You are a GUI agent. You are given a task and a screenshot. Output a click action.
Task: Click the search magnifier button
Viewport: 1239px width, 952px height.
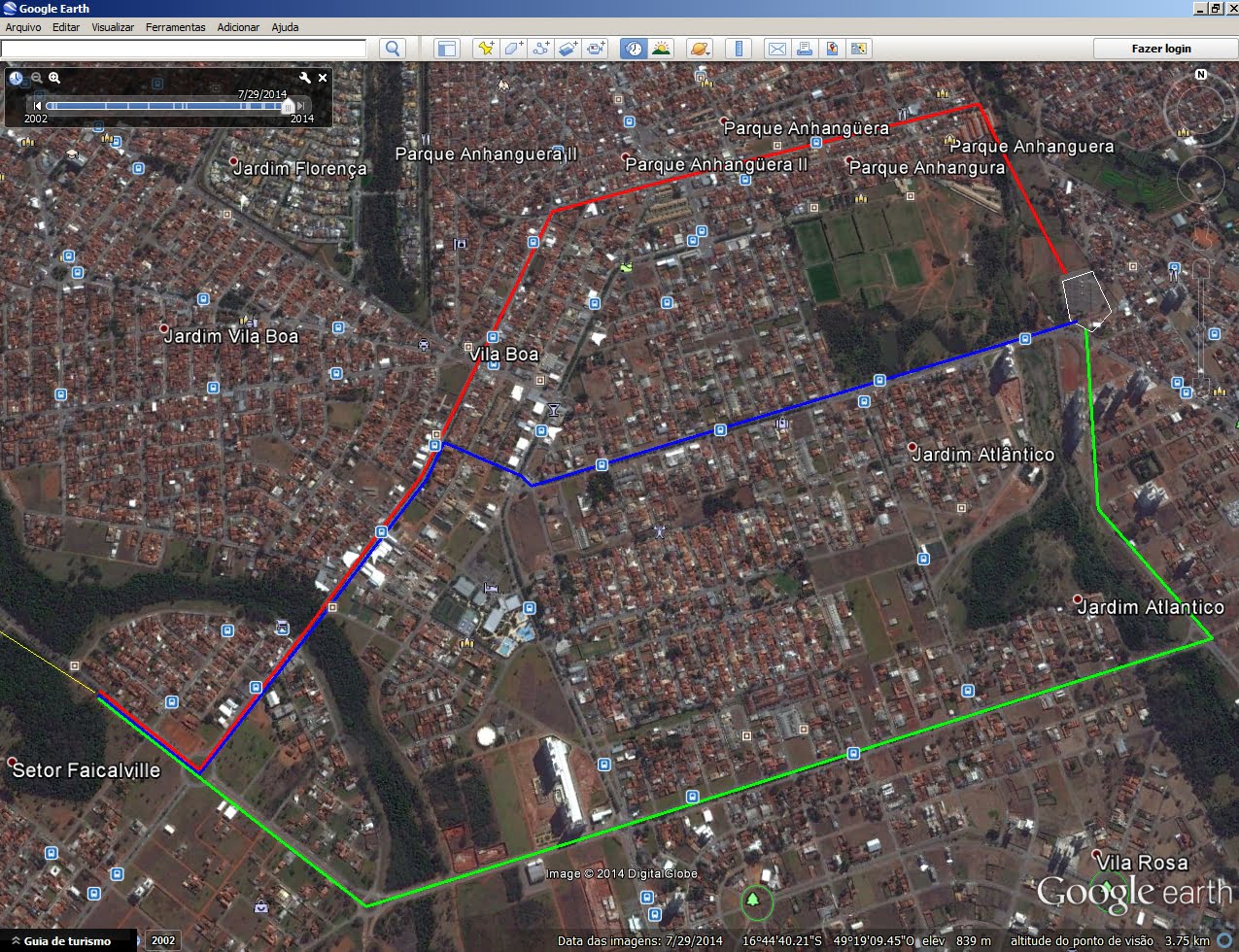[393, 49]
